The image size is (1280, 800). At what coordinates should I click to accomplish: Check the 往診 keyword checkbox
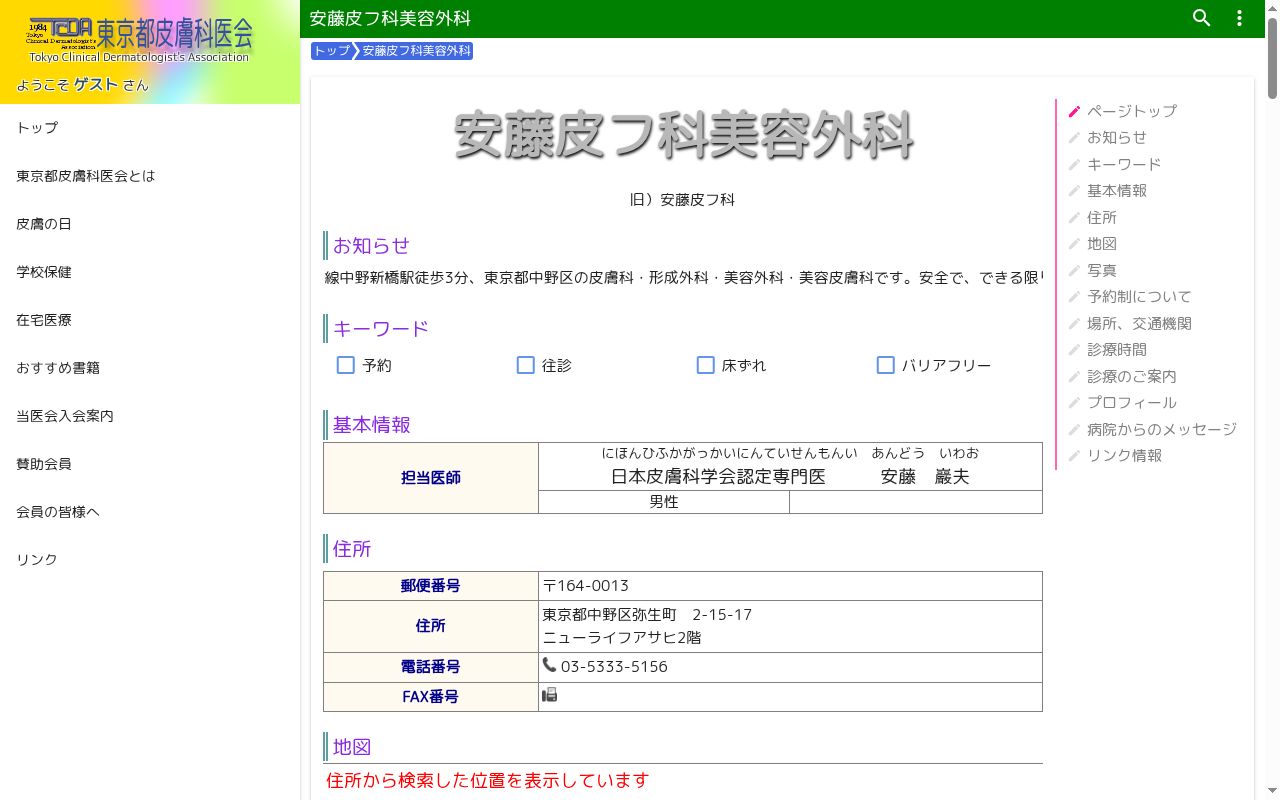click(x=526, y=365)
